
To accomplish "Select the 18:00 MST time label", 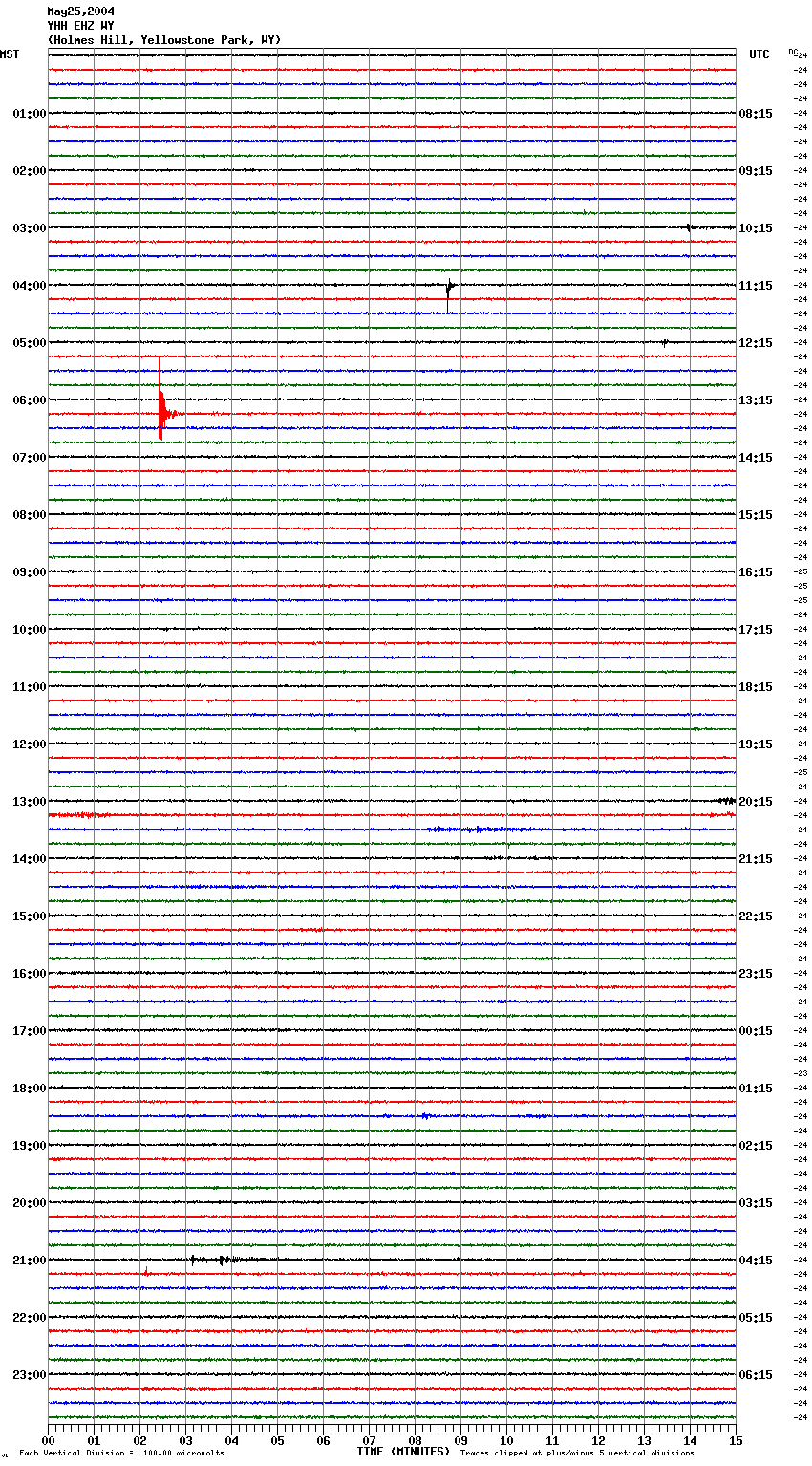I will pyautogui.click(x=30, y=1089).
